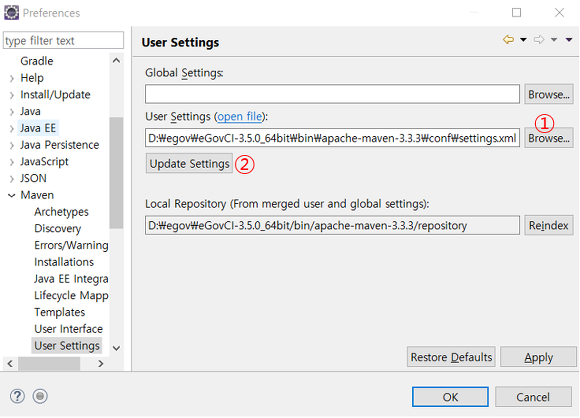Image resolution: width=580 pixels, height=418 pixels.
Task: Click the oomph recorder circle icon
Action: (x=40, y=396)
